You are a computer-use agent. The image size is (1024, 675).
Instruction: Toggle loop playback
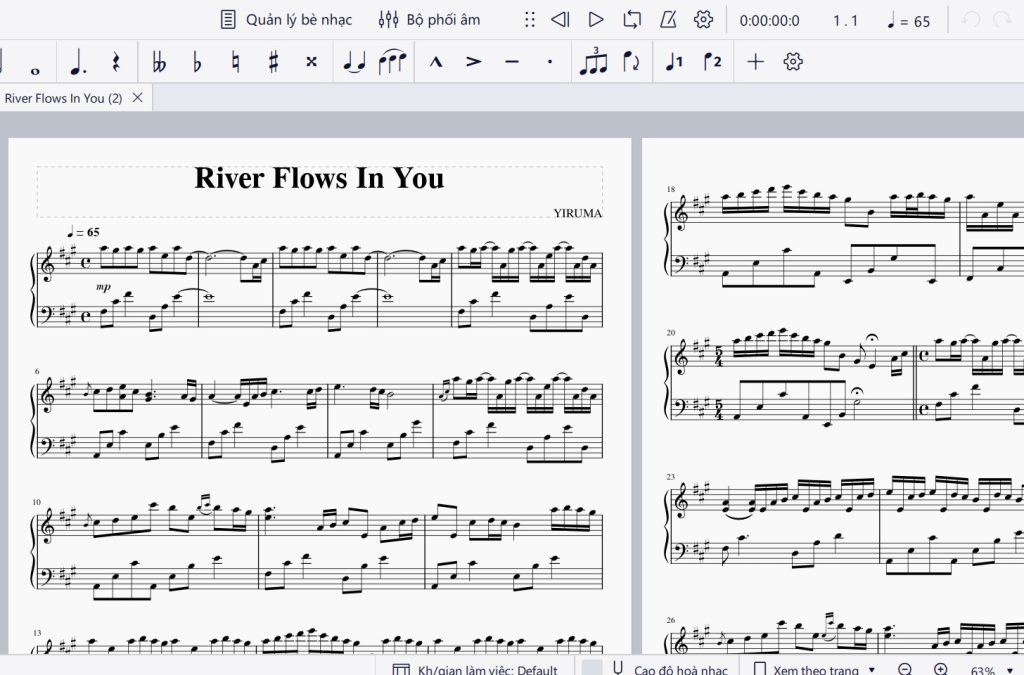pyautogui.click(x=631, y=20)
